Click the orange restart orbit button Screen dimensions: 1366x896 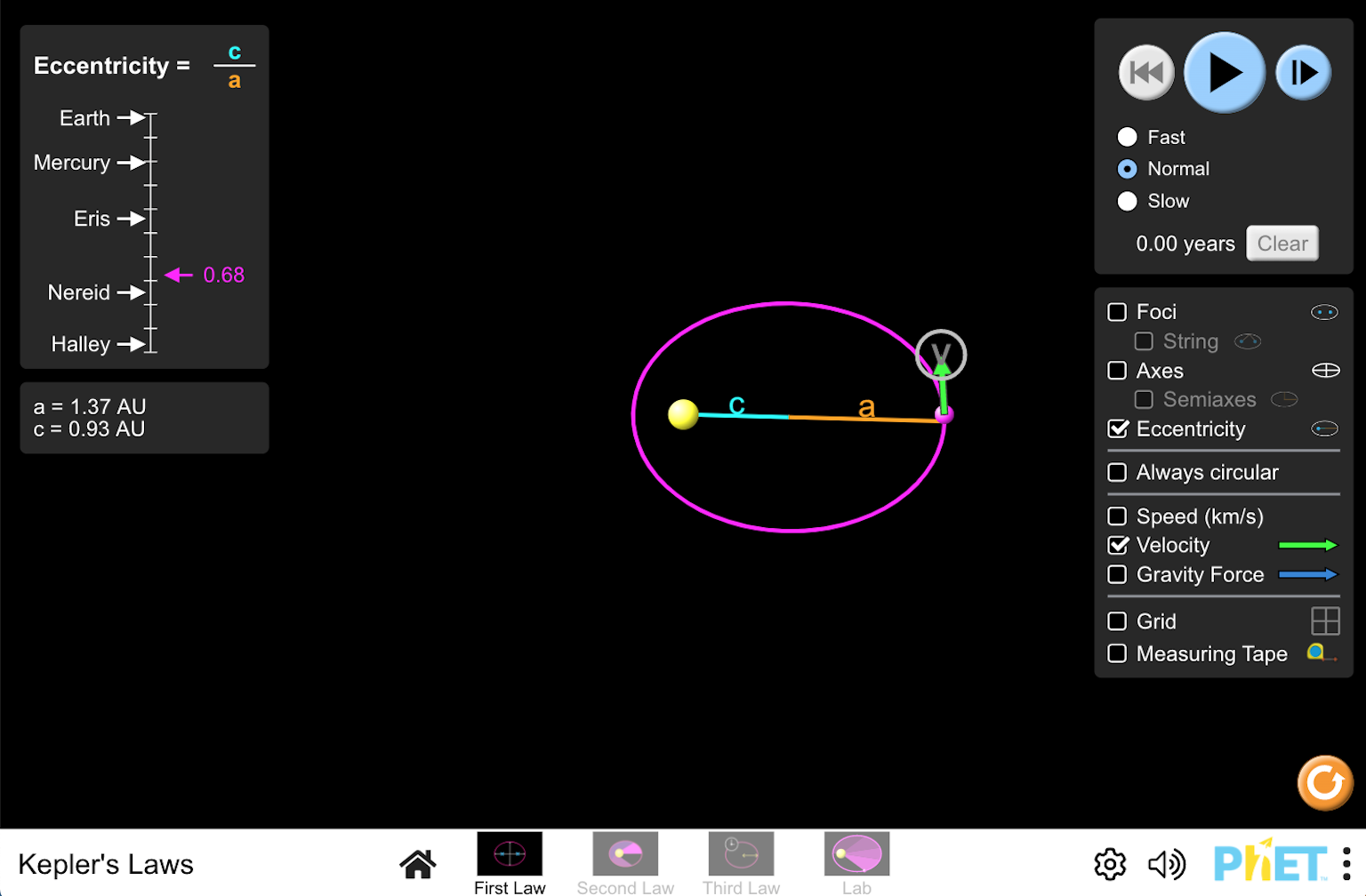coord(1324,783)
